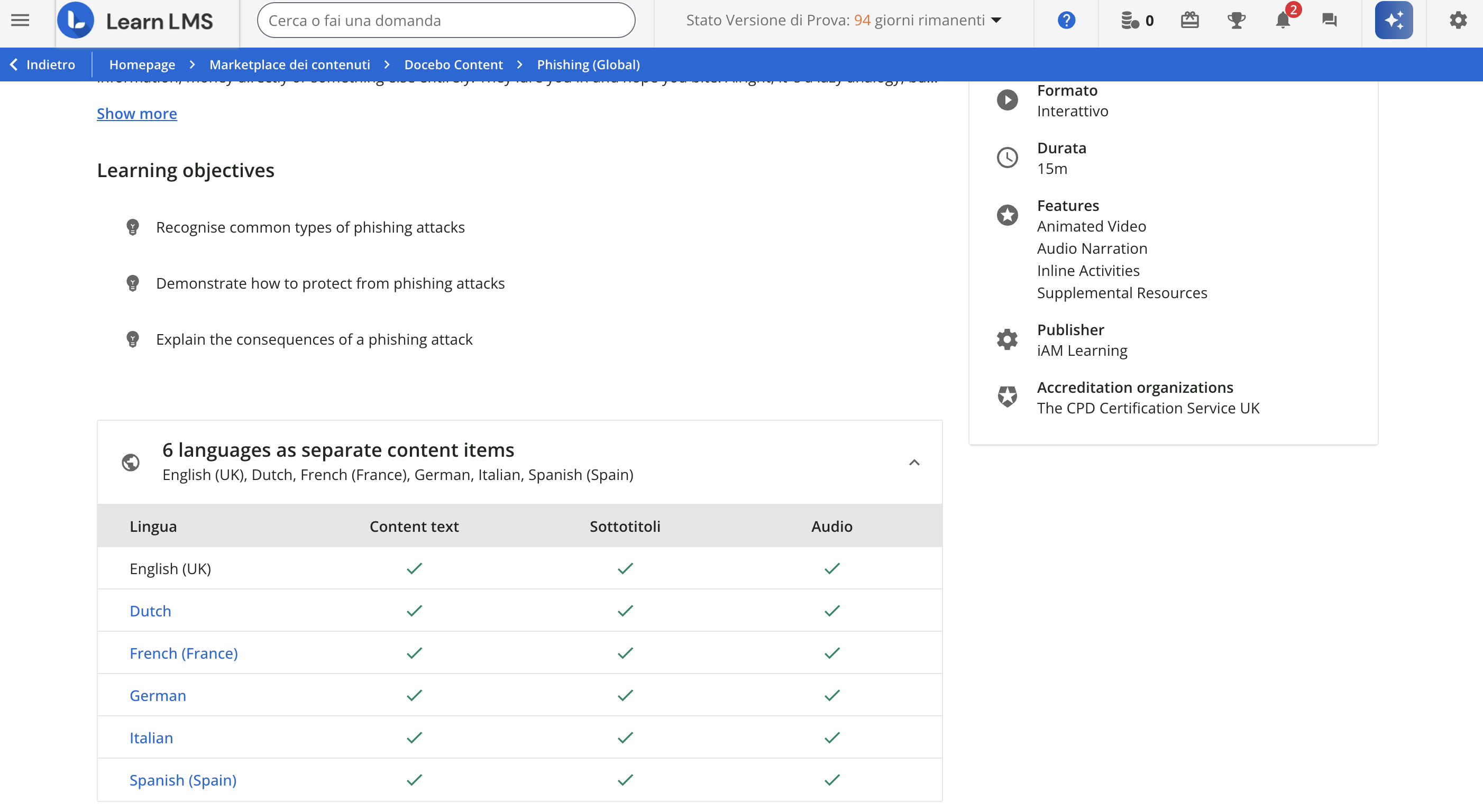Open Marketplace dei contenuti breadcrumb

290,64
